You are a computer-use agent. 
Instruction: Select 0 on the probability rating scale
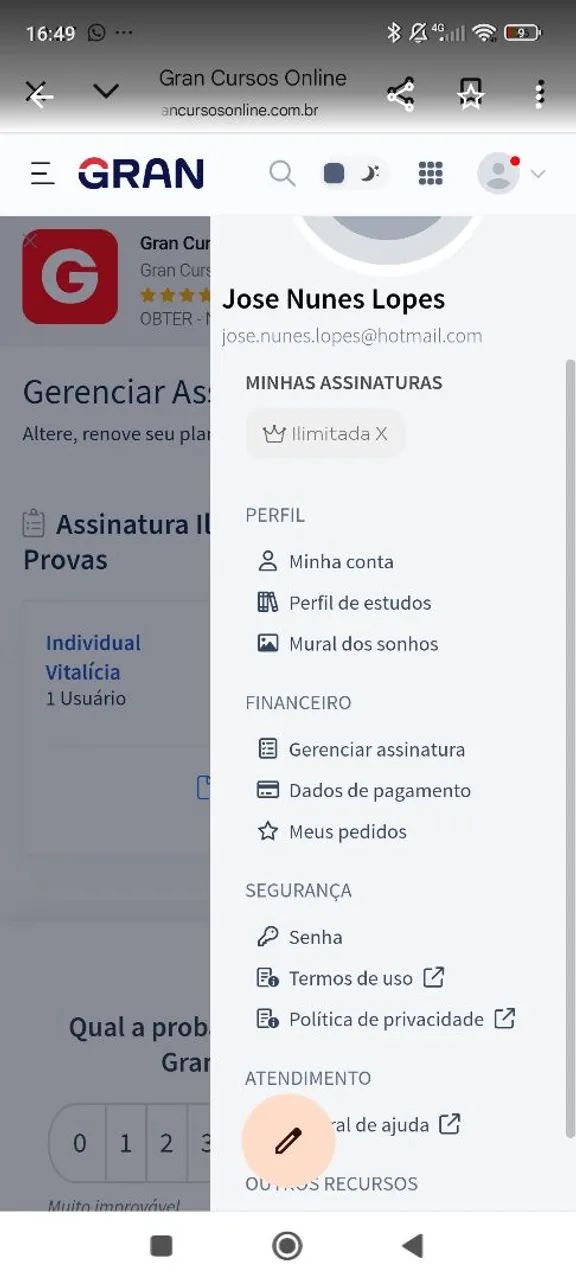(x=78, y=1143)
